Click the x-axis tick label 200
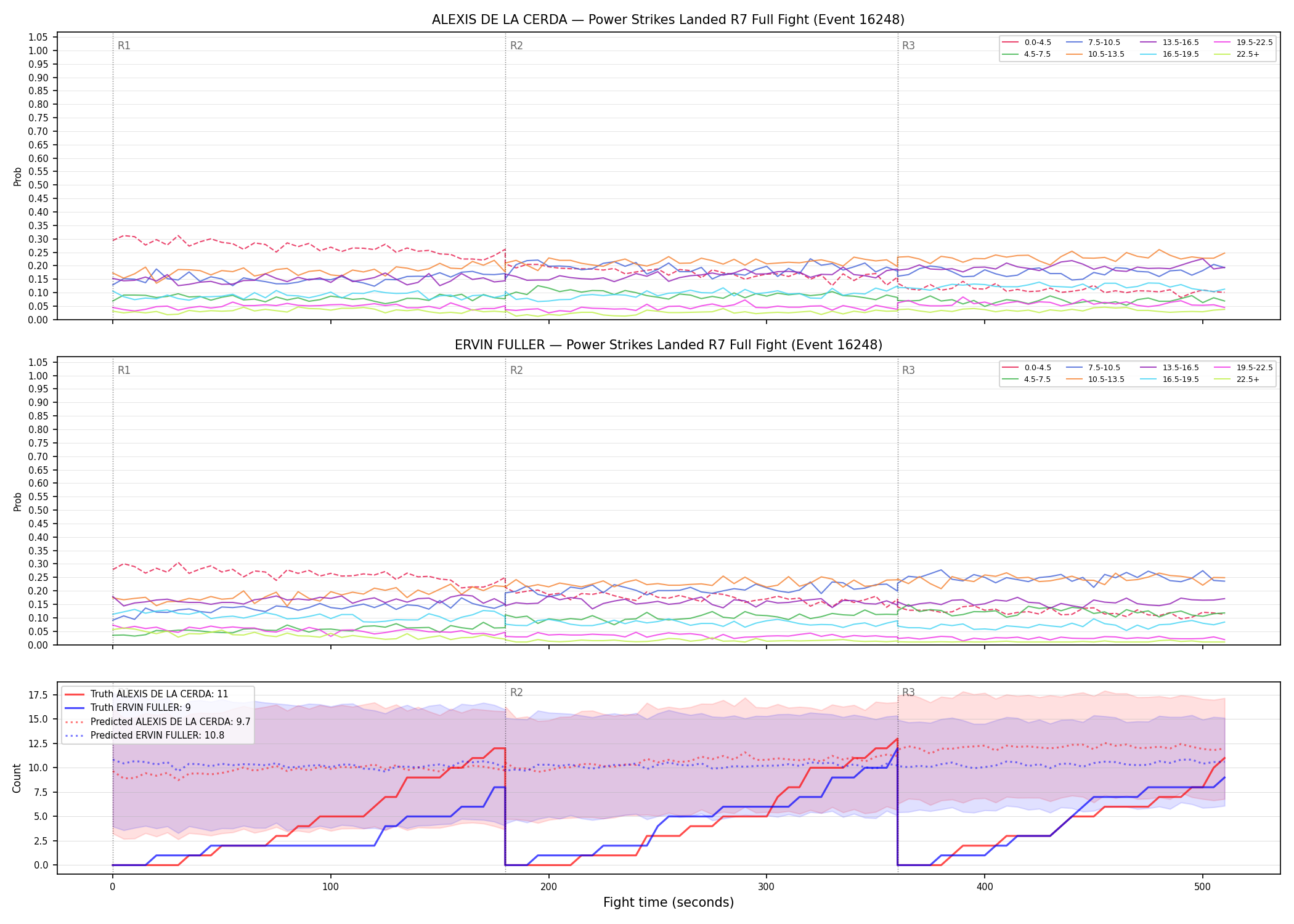1294x924 pixels. 548,887
